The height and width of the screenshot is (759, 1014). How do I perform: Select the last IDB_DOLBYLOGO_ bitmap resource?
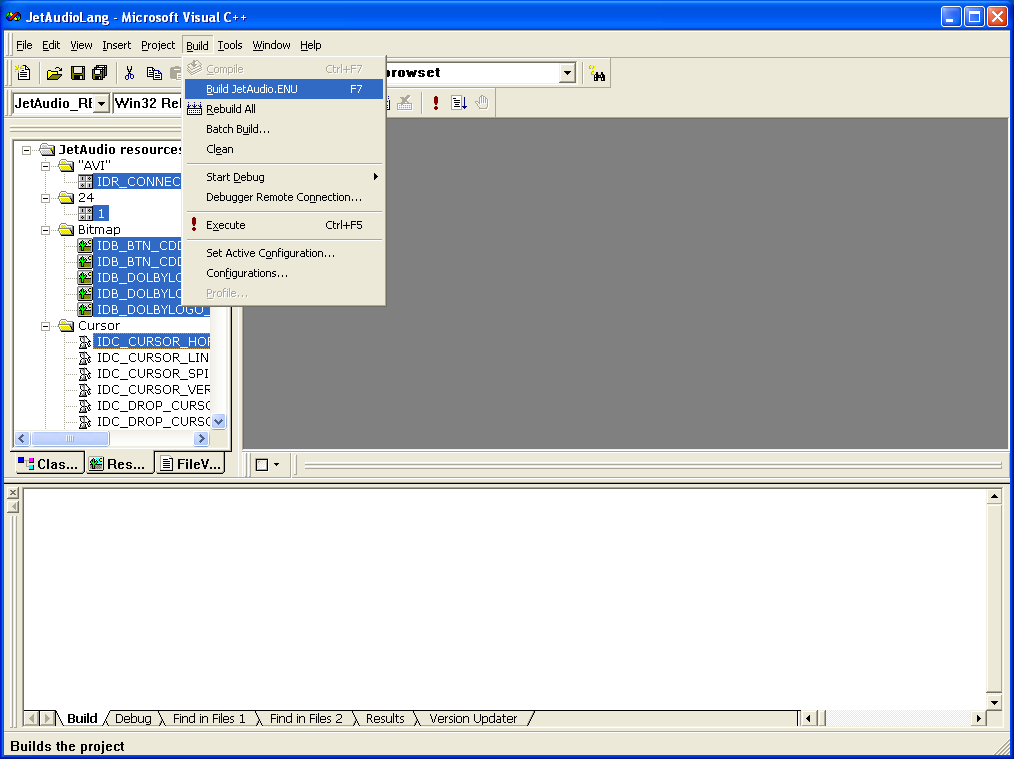pos(152,310)
